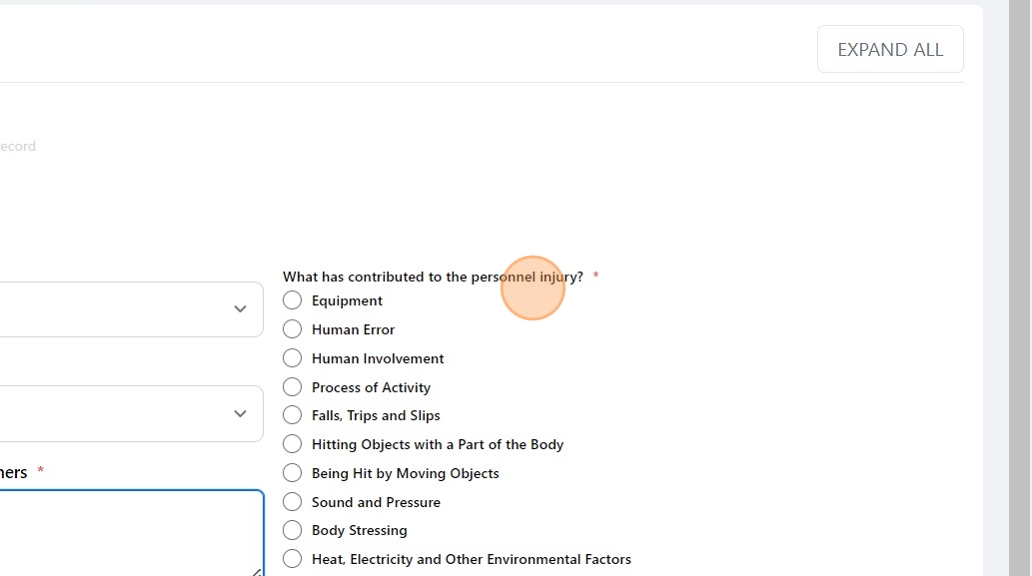This screenshot has width=1032, height=576.
Task: Open the first dropdown via its chevron
Action: [240, 309]
